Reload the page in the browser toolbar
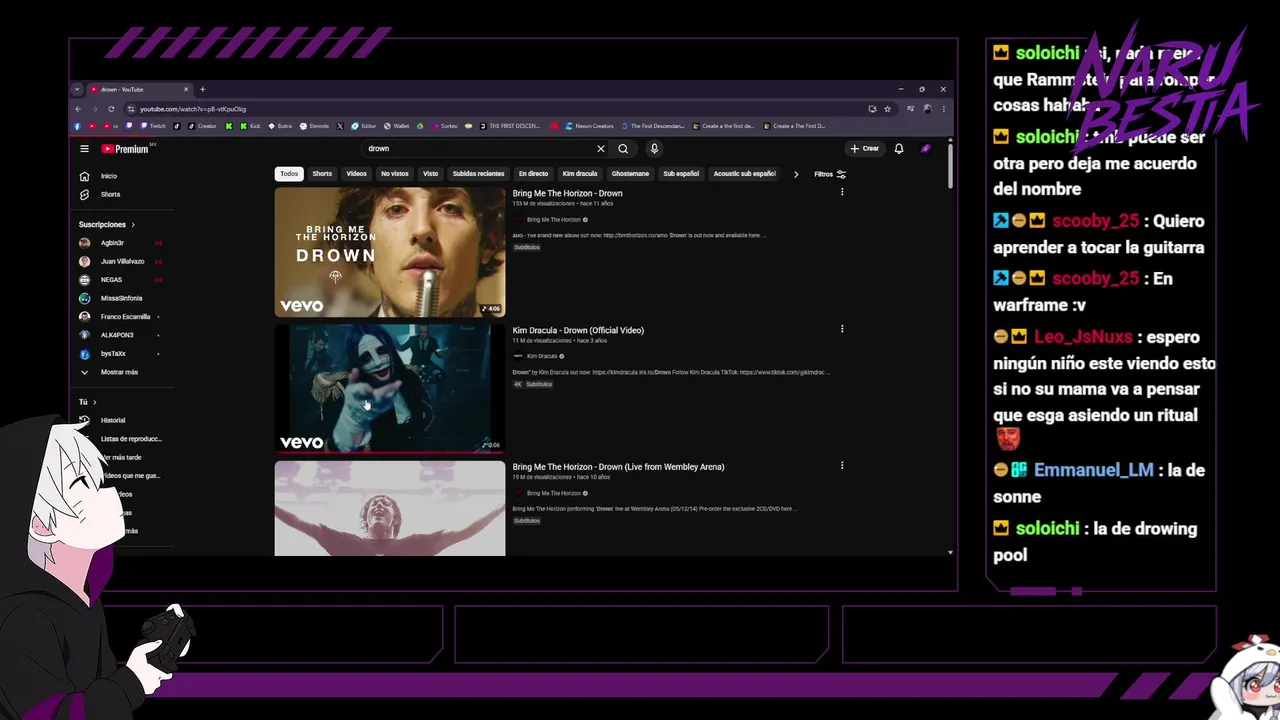 click(111, 109)
